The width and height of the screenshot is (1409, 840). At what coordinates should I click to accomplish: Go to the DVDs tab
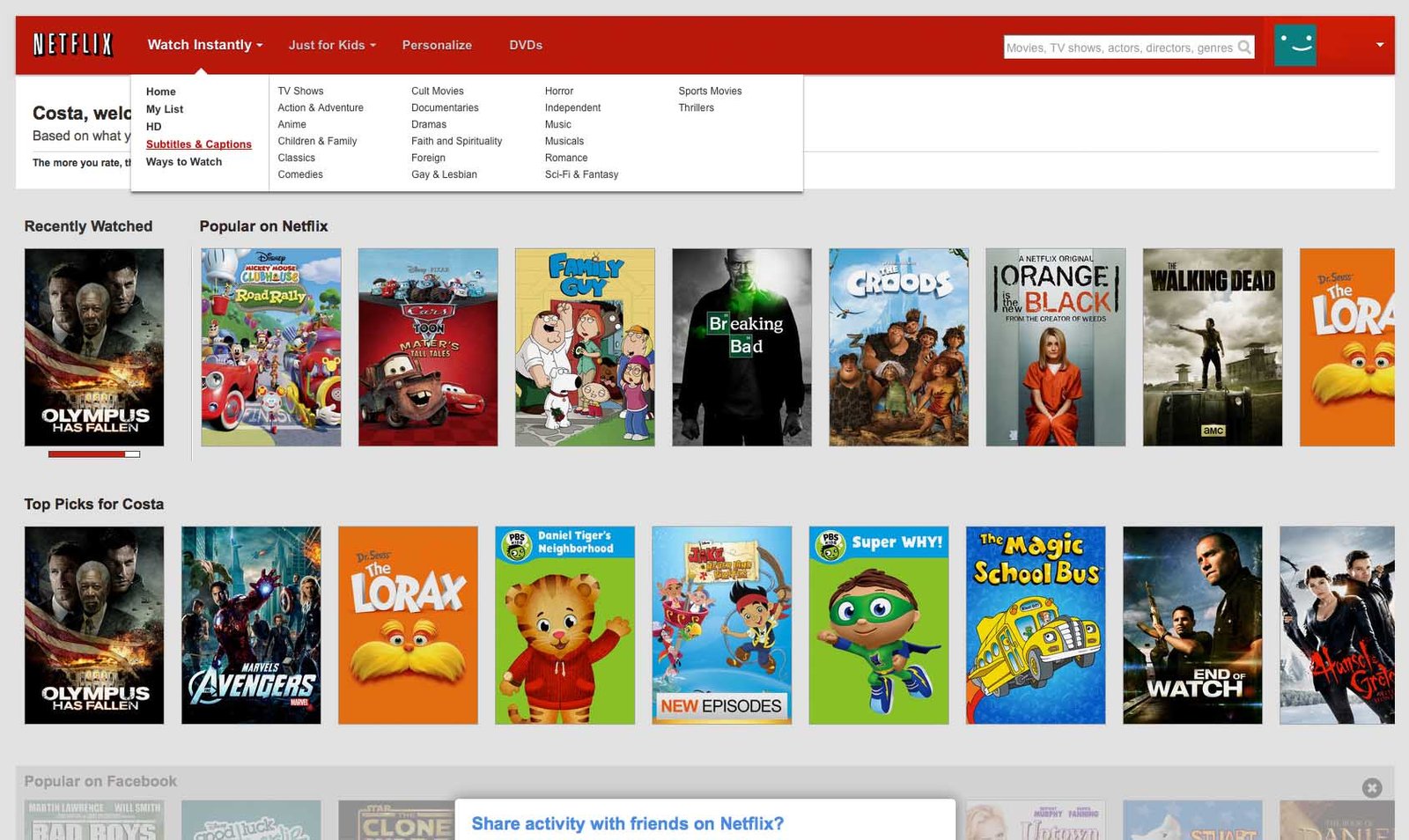[526, 45]
